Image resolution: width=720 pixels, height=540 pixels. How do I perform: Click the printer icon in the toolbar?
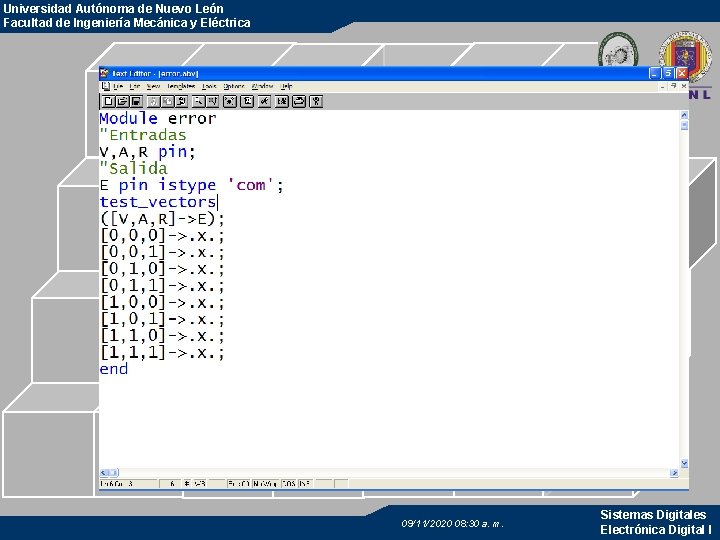[x=299, y=101]
